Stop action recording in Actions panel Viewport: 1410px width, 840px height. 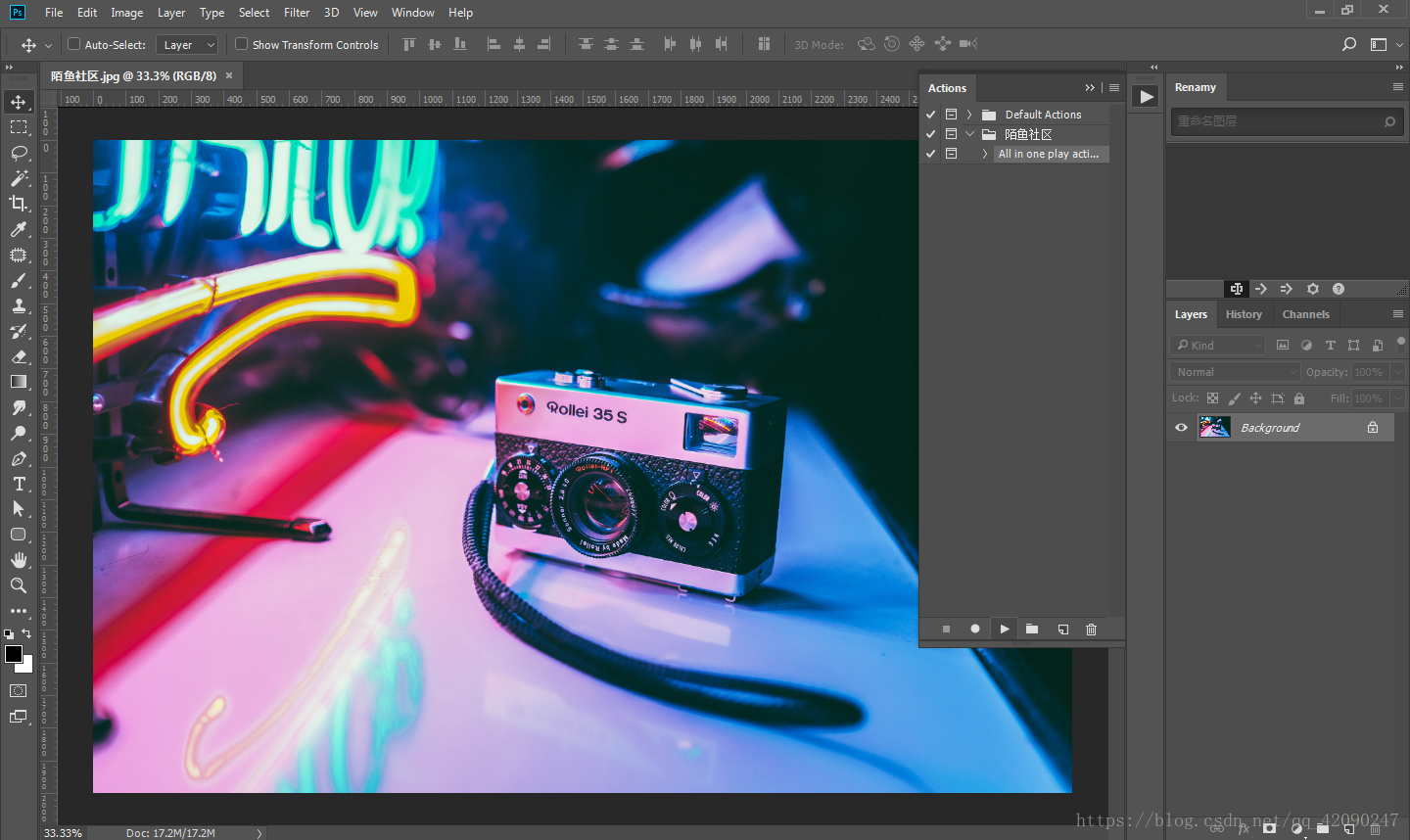pos(946,630)
